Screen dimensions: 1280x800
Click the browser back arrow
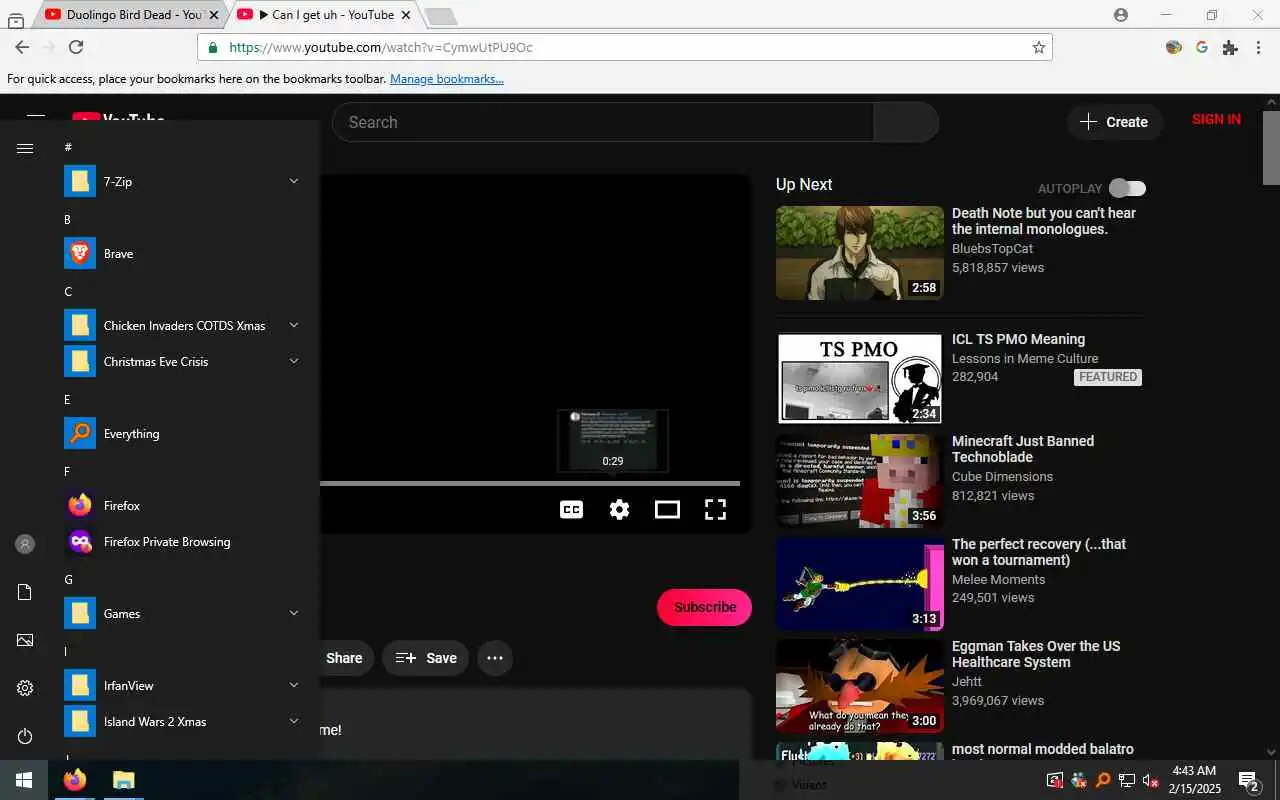[22, 47]
